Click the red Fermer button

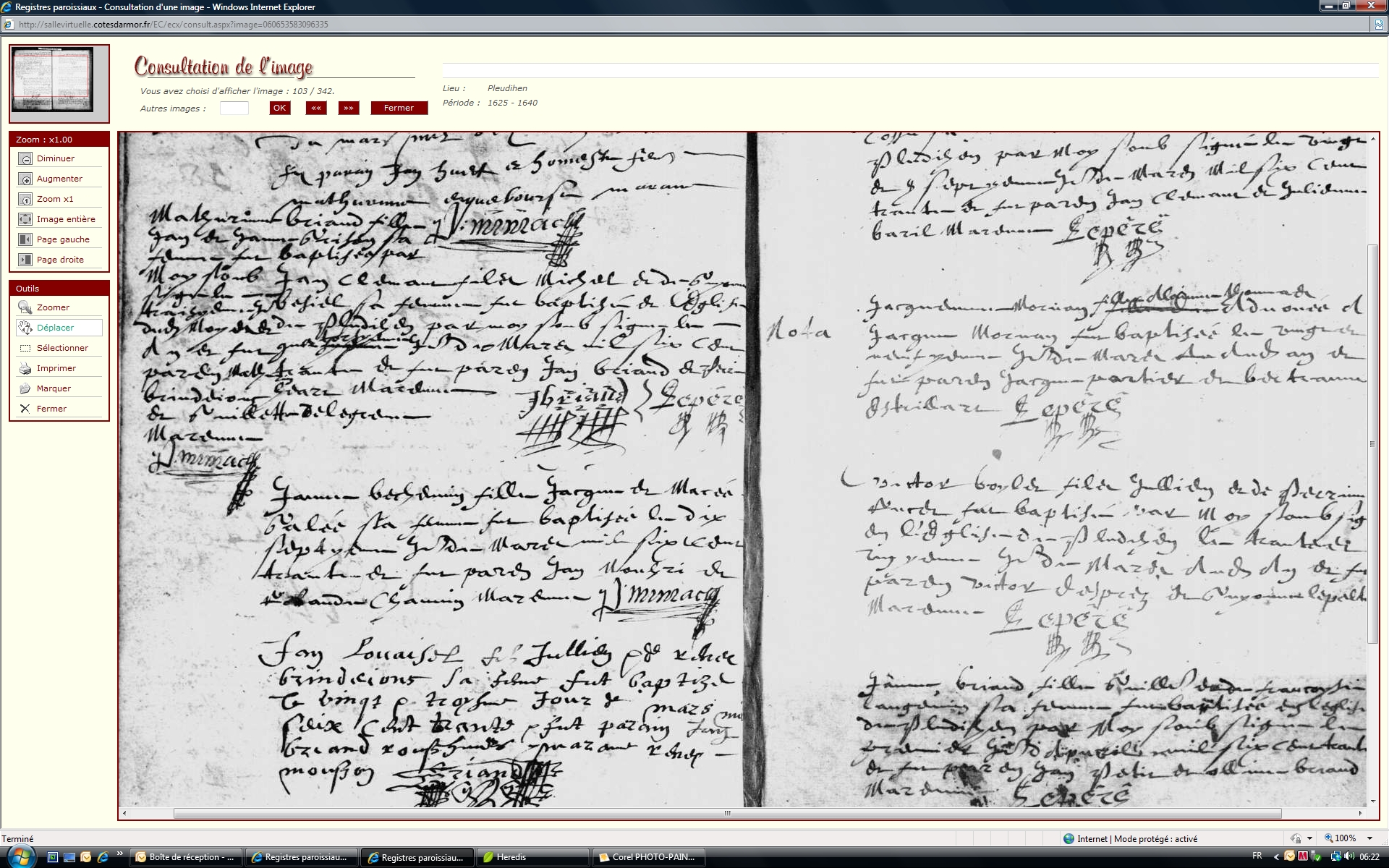[x=399, y=108]
